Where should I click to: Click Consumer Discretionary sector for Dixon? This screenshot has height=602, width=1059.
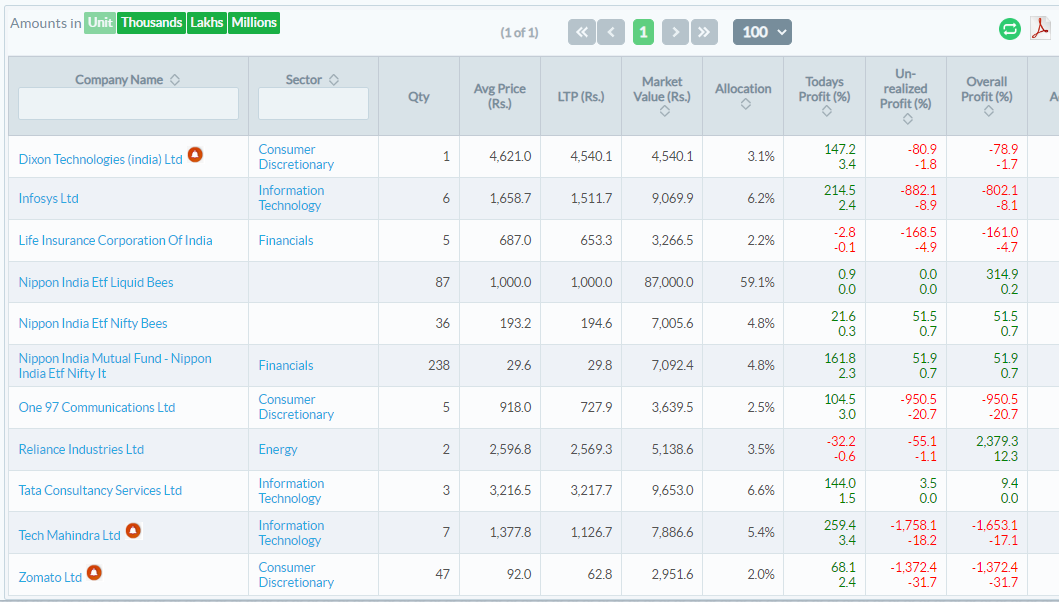[x=296, y=157]
